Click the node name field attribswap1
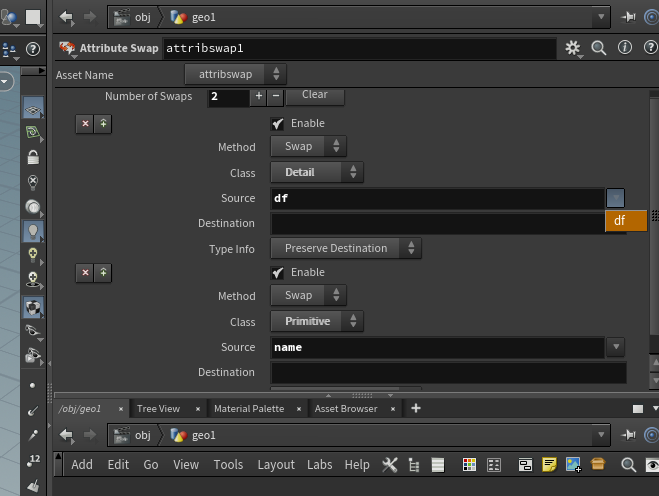 (x=359, y=48)
